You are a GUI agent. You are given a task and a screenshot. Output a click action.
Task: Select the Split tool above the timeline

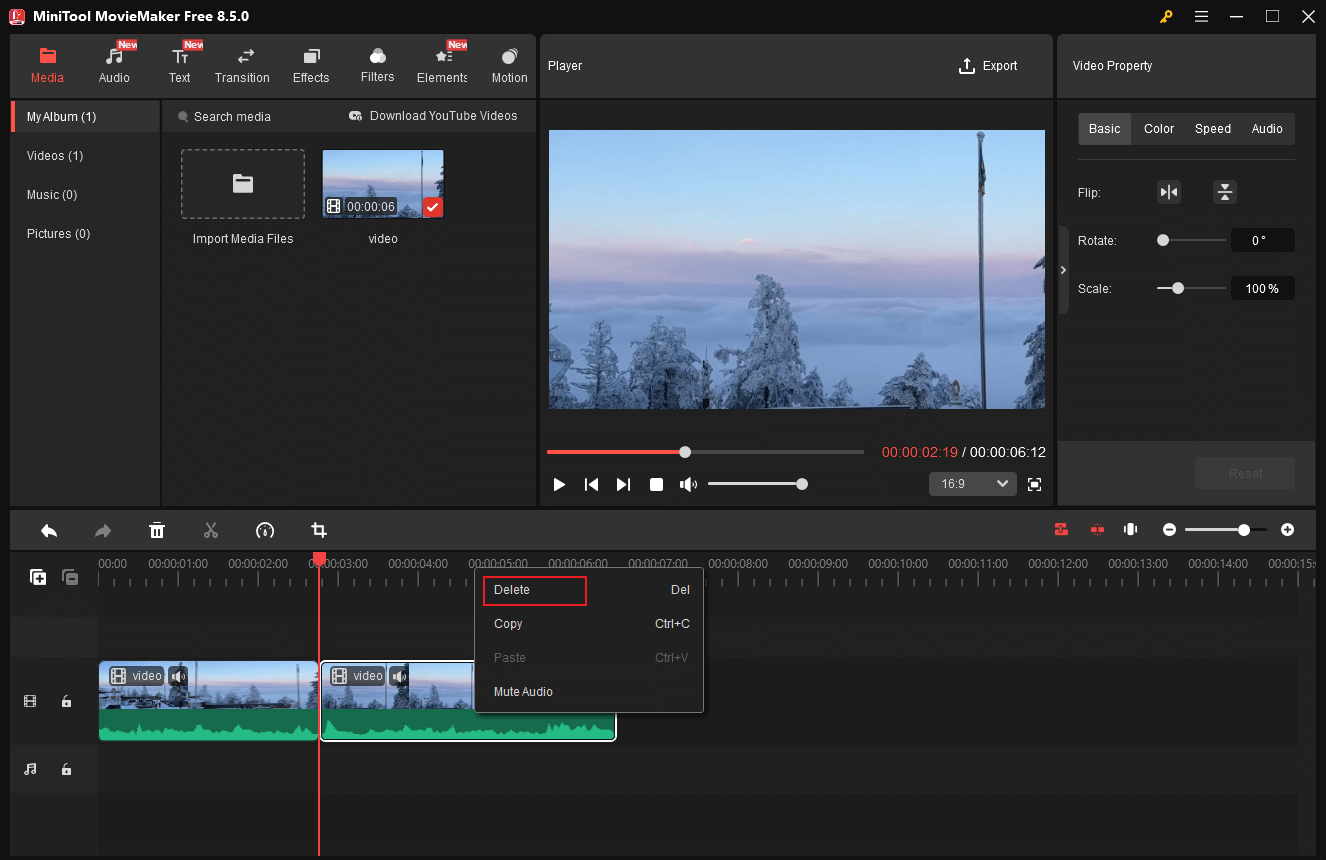click(x=211, y=530)
